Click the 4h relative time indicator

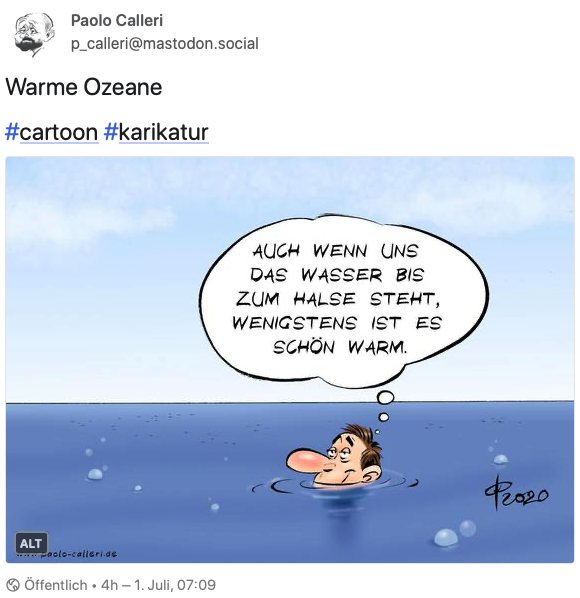pyautogui.click(x=109, y=585)
